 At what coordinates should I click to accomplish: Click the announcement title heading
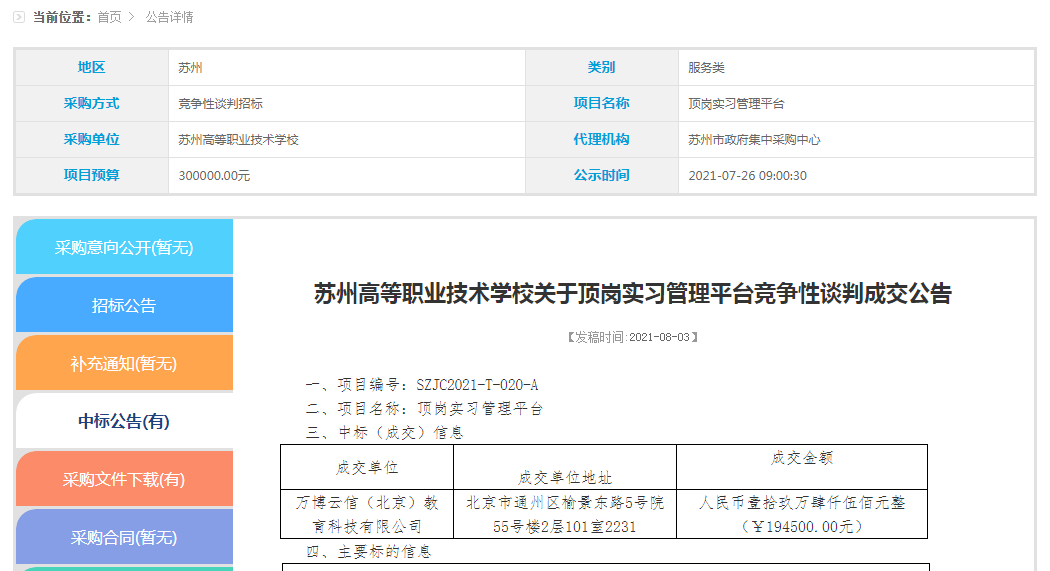[x=633, y=294]
